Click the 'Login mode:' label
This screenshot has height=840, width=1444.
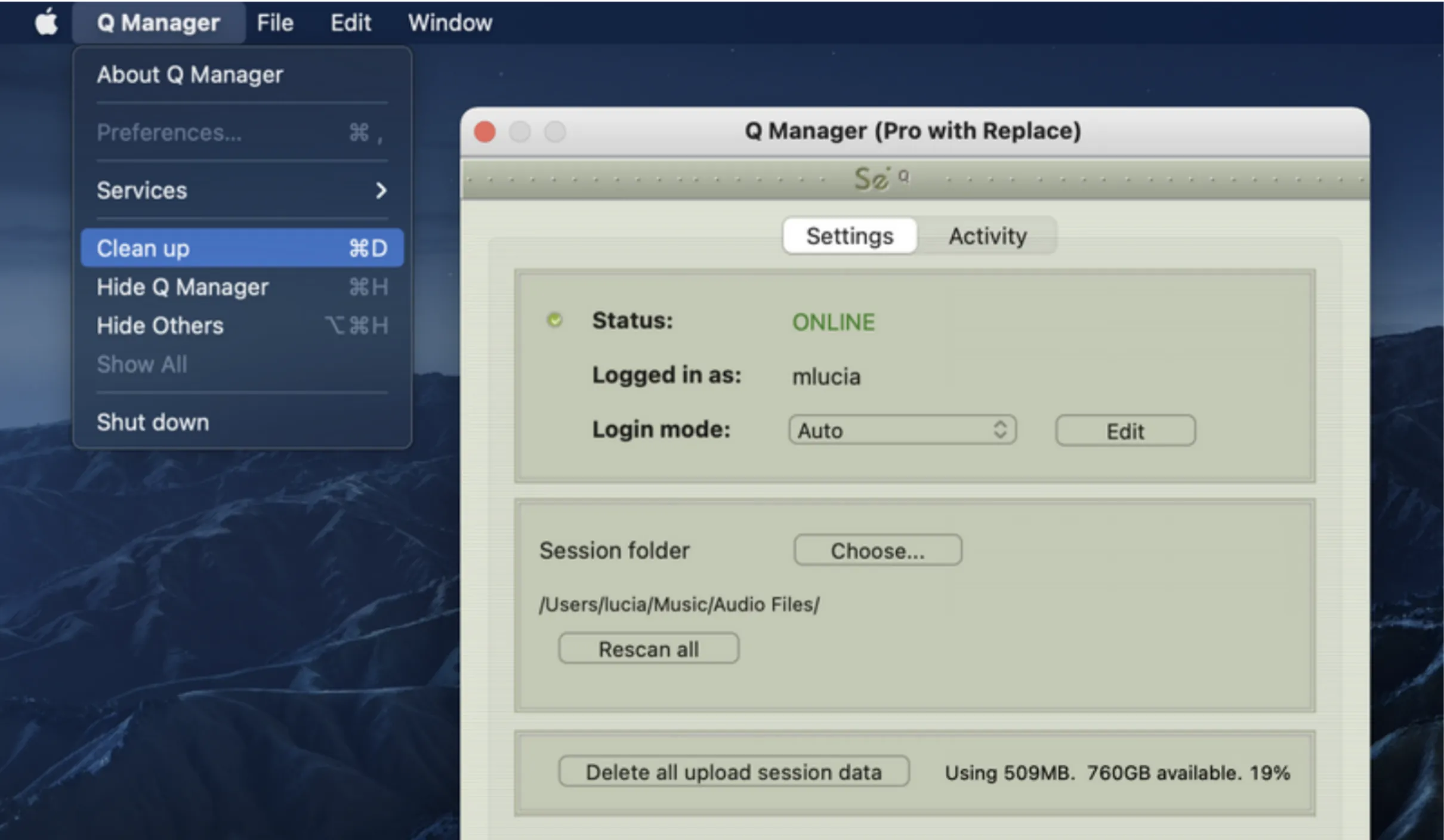tap(661, 430)
